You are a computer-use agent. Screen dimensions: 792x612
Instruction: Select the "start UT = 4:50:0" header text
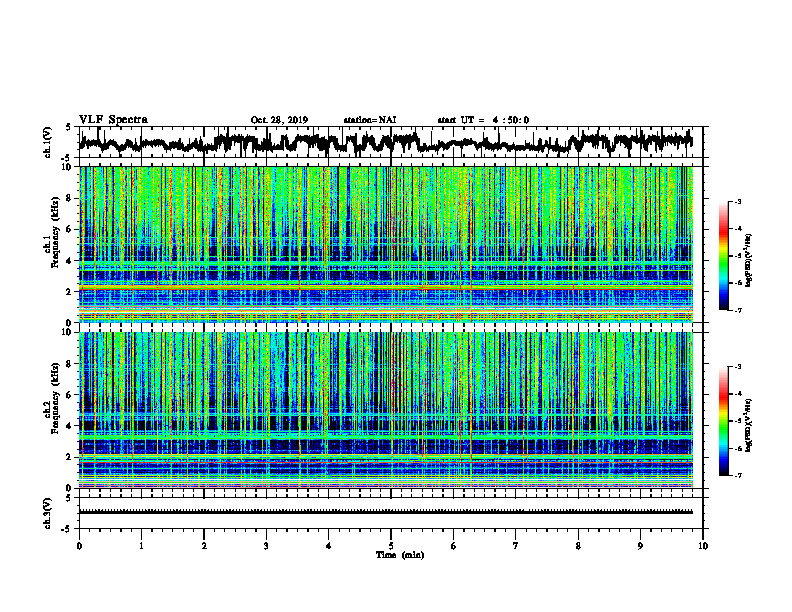click(483, 120)
